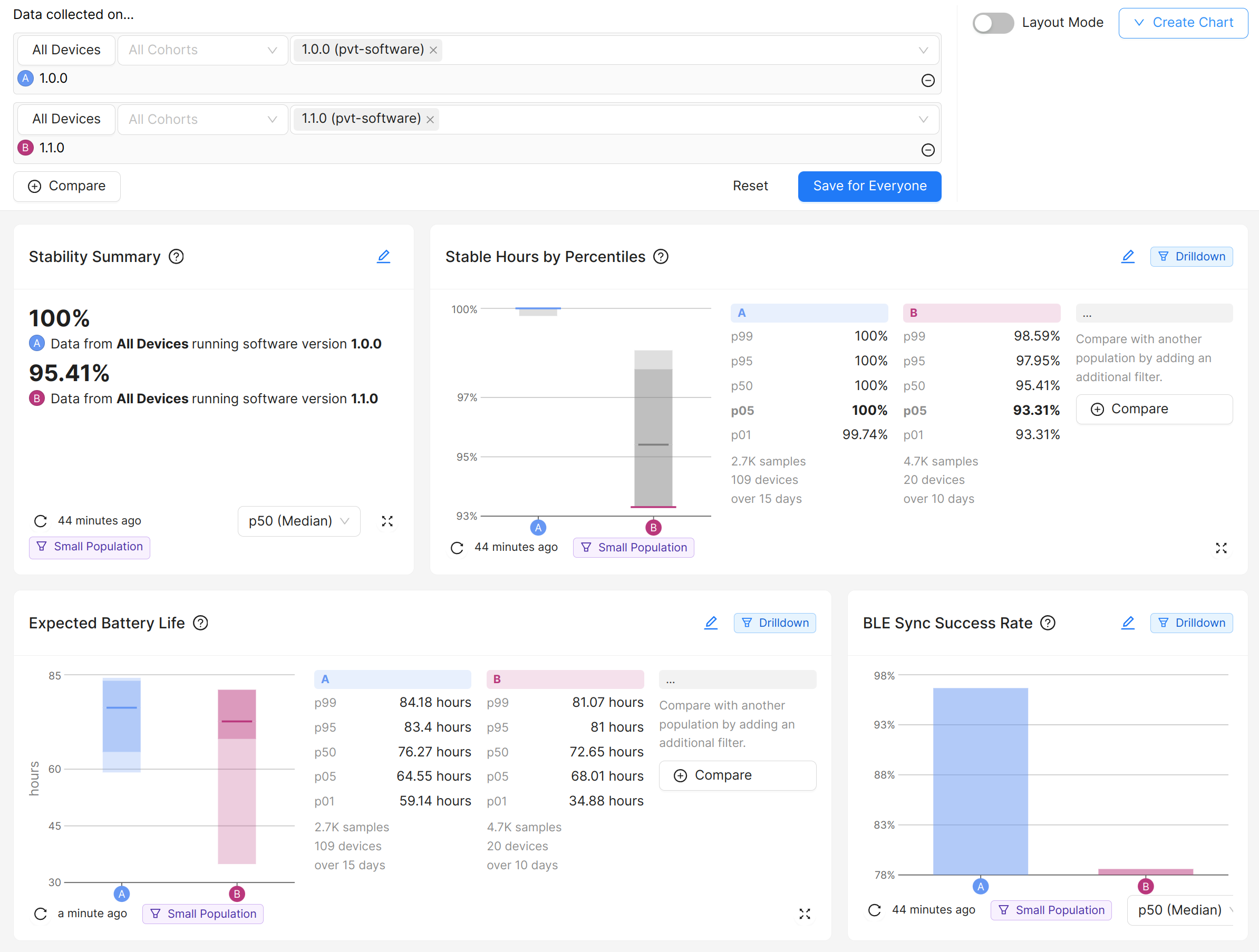This screenshot has height=952, width=1259.
Task: Toggle Layout Mode switch
Action: (x=993, y=23)
